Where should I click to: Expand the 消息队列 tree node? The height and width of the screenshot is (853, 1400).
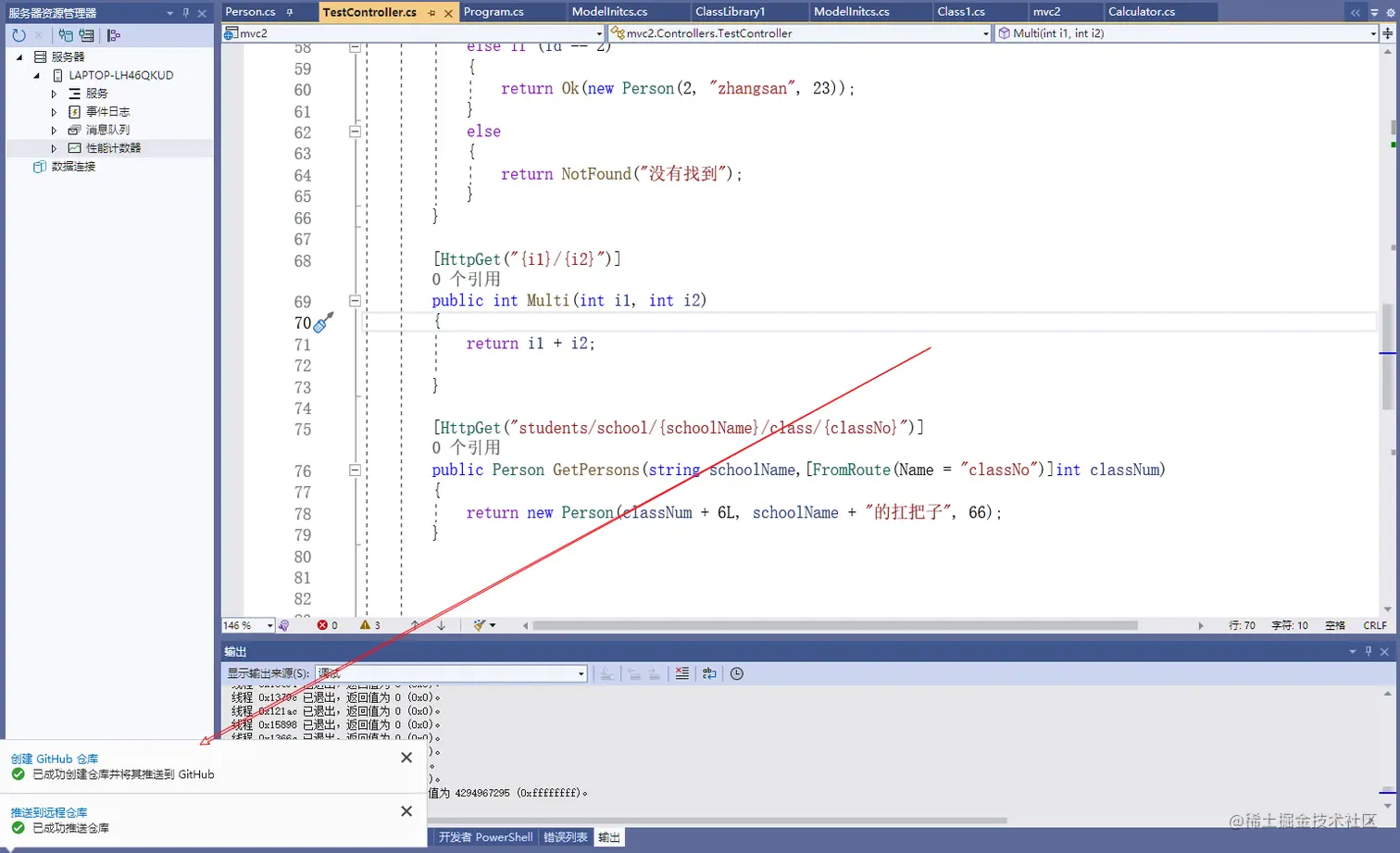pyautogui.click(x=54, y=131)
